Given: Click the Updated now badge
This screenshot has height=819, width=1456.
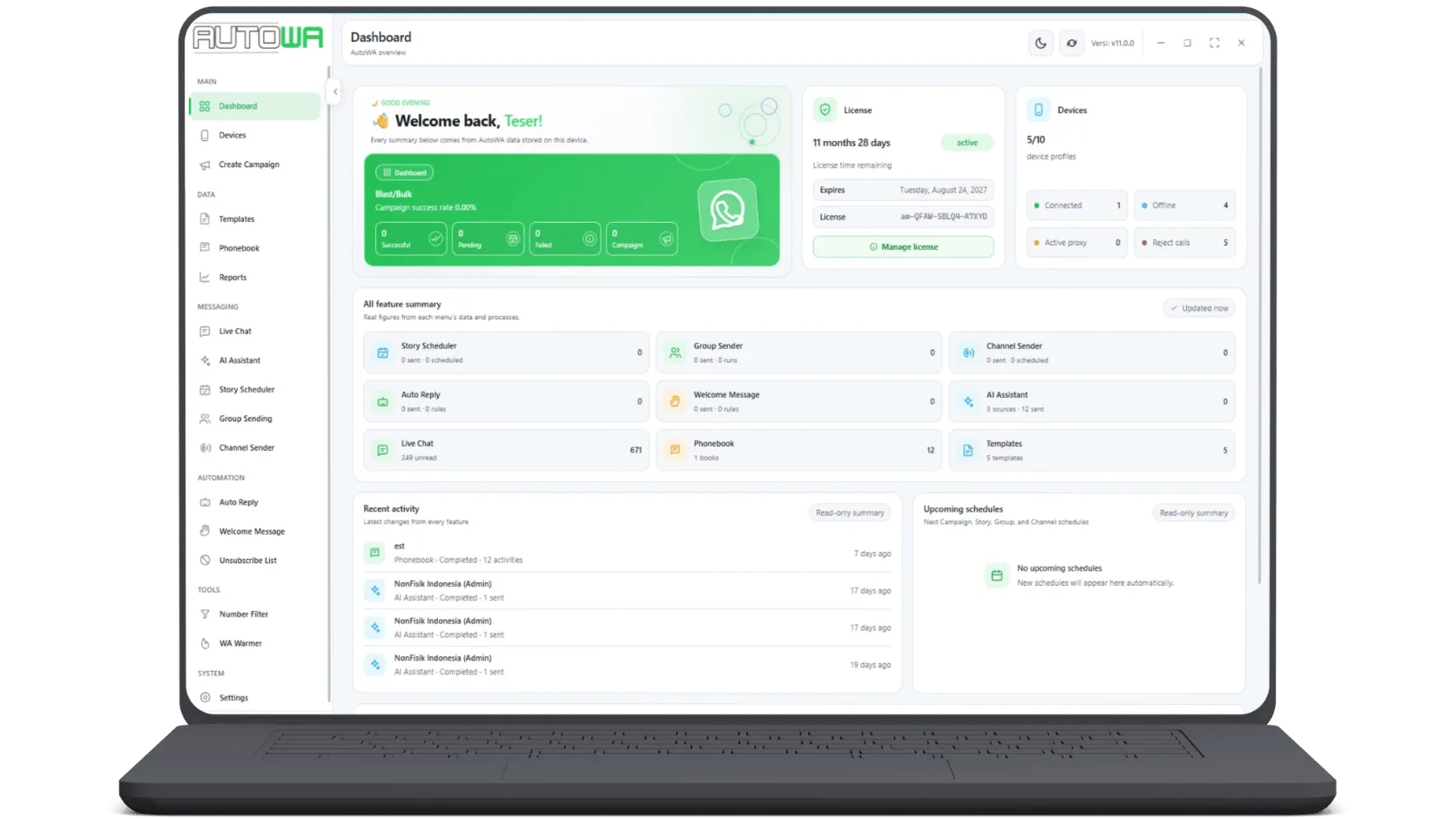Looking at the screenshot, I should pyautogui.click(x=1199, y=308).
